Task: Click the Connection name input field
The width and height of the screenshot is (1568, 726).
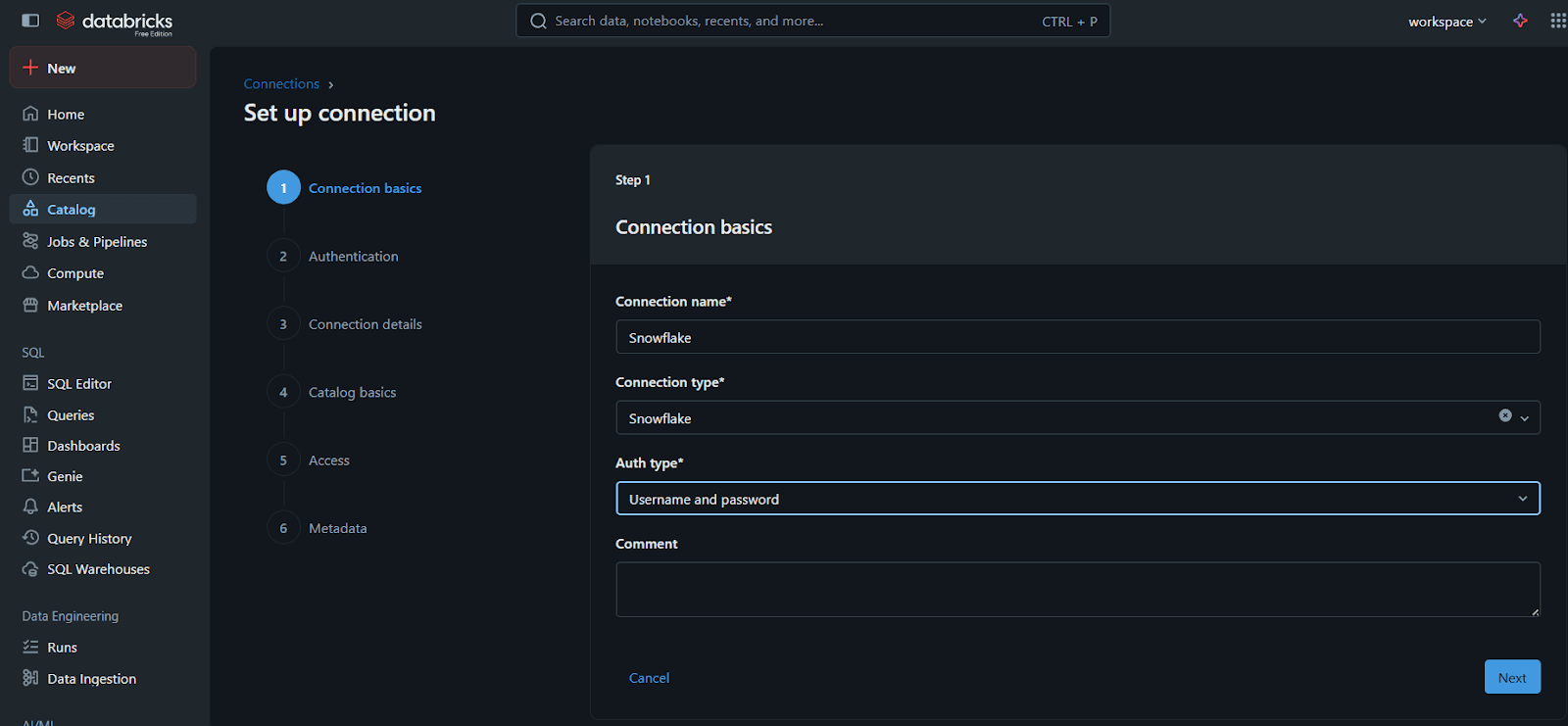Action: pos(1078,337)
